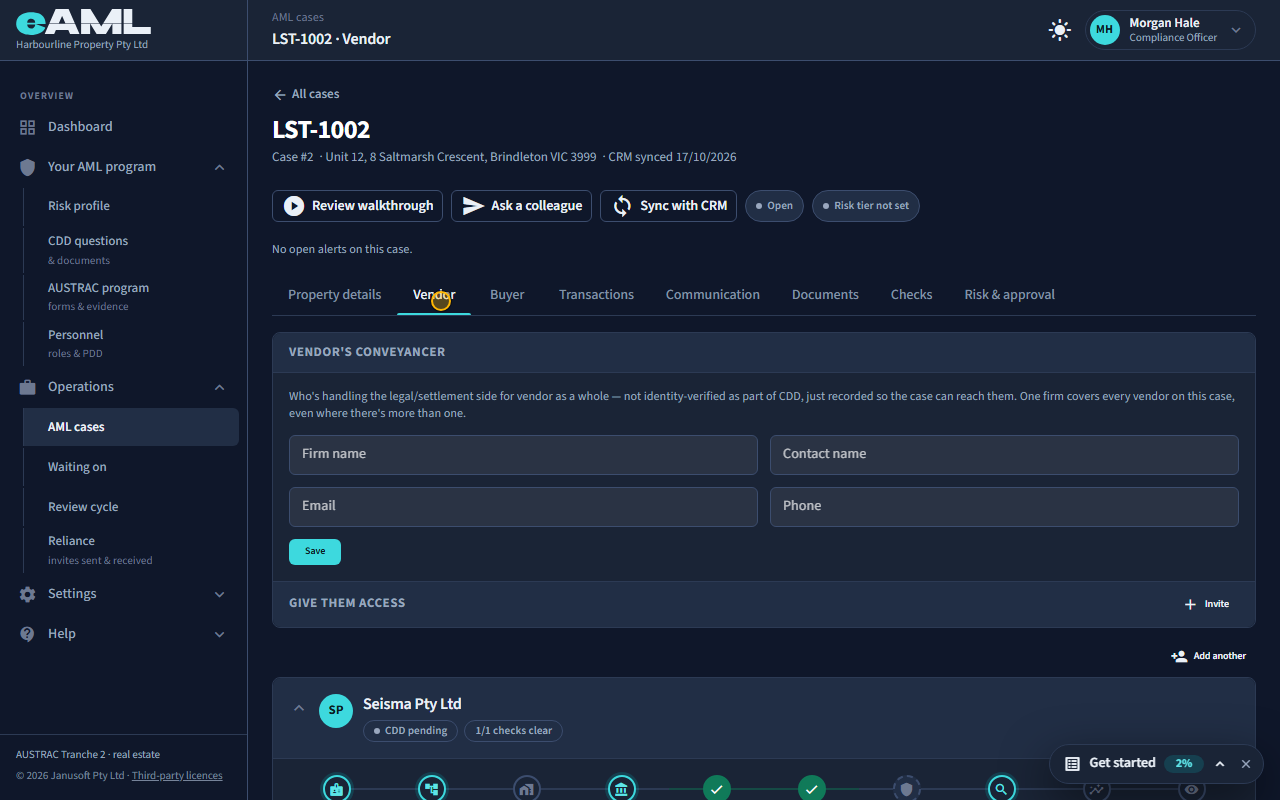1280x800 pixels.
Task: Switch to the Communication tab
Action: [713, 295]
